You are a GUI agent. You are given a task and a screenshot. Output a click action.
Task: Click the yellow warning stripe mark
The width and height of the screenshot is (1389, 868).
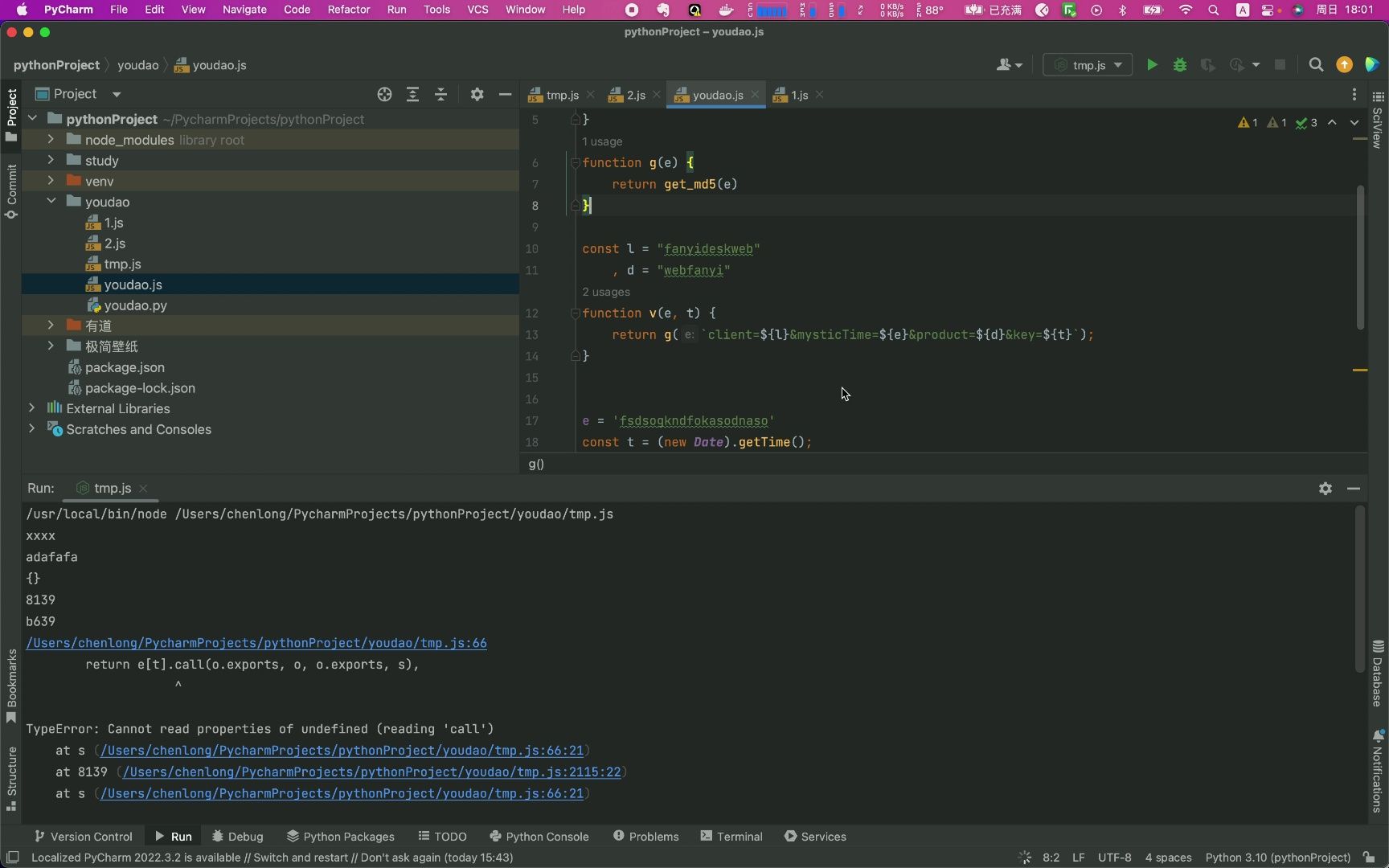pos(1360,370)
